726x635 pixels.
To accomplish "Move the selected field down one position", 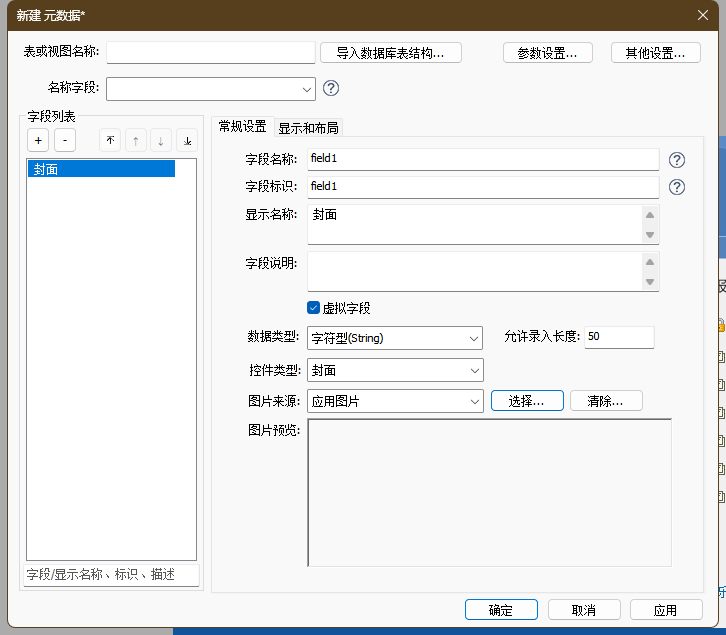I will (161, 141).
